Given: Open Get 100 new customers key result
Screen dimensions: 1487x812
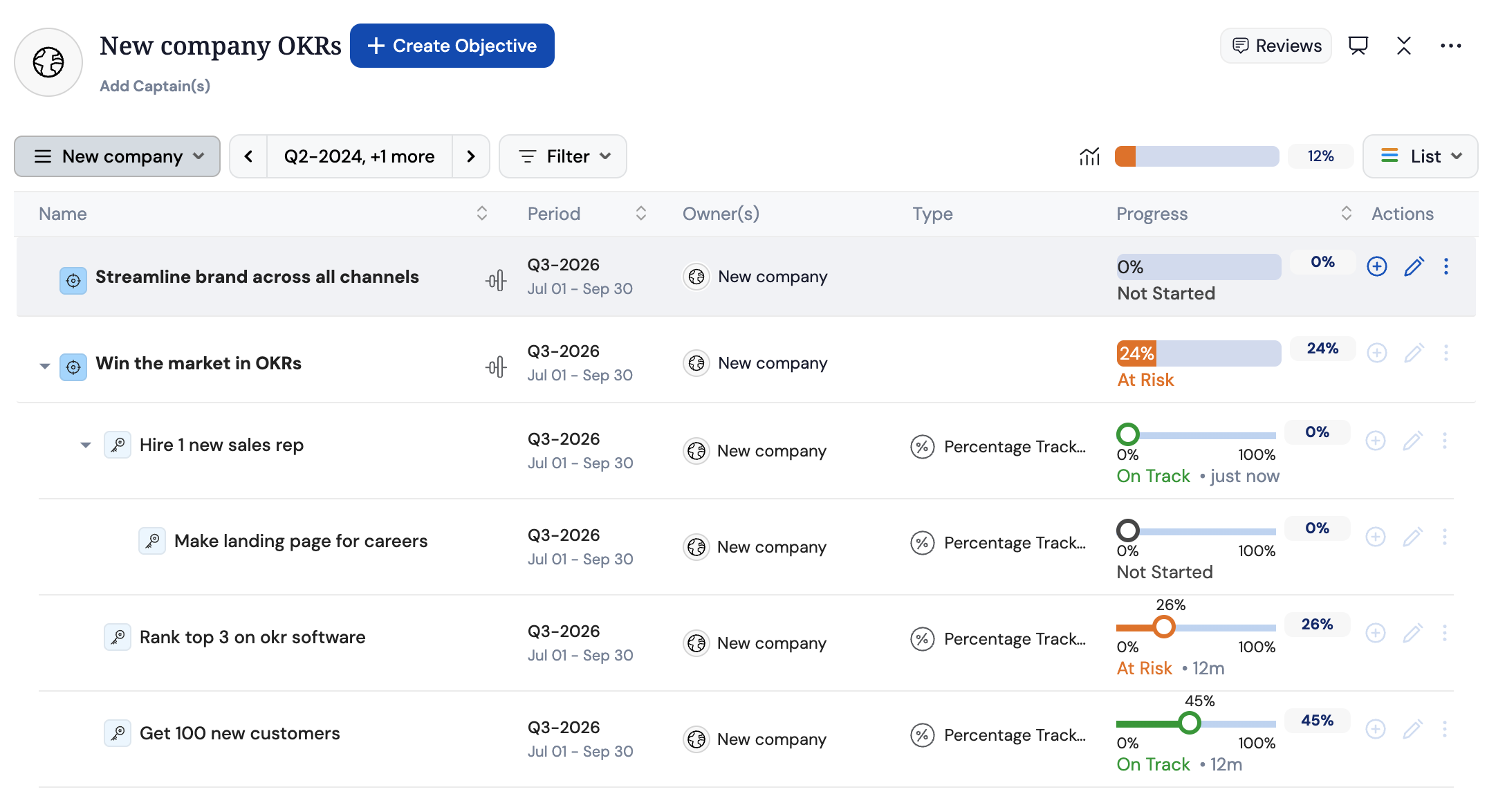Looking at the screenshot, I should (x=240, y=733).
